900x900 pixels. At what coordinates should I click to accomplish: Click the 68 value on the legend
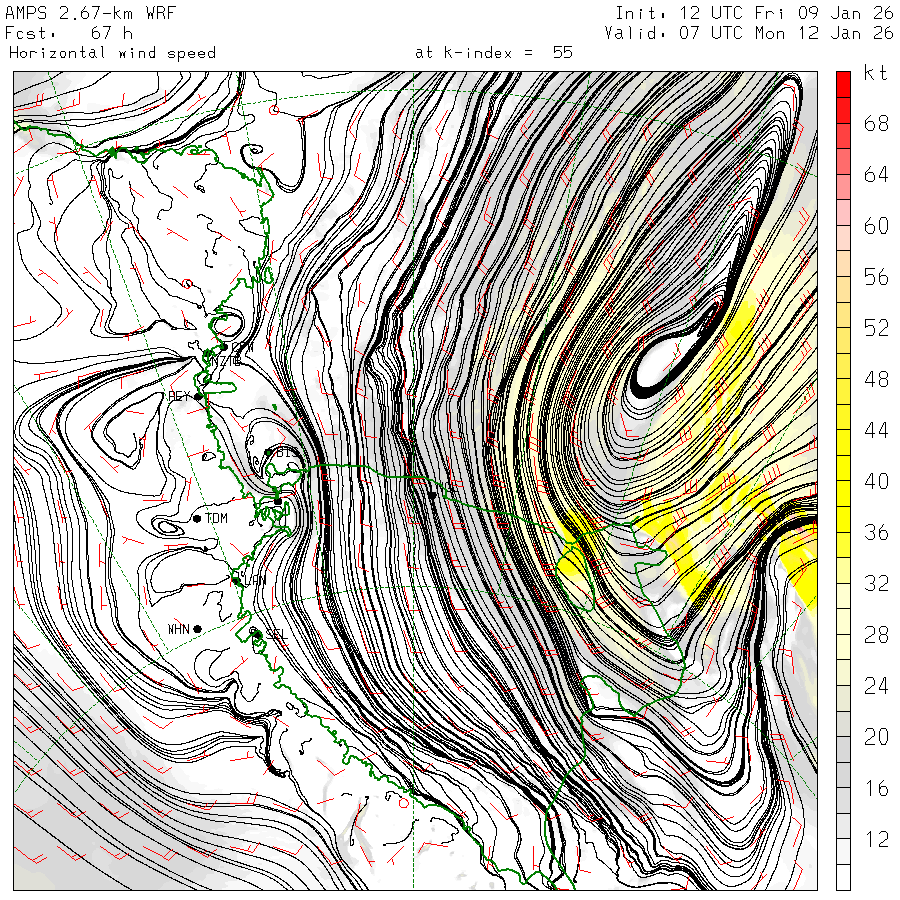pyautogui.click(x=876, y=123)
